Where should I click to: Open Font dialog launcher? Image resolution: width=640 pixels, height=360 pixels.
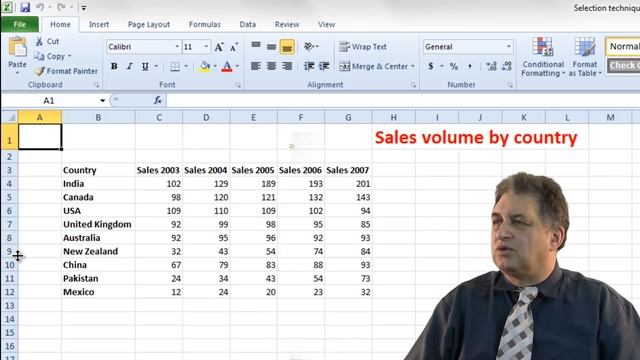pos(238,85)
